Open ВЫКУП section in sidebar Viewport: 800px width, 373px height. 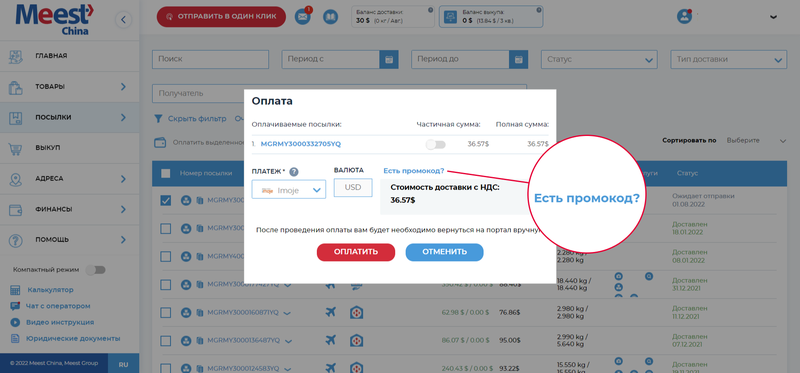pos(69,148)
